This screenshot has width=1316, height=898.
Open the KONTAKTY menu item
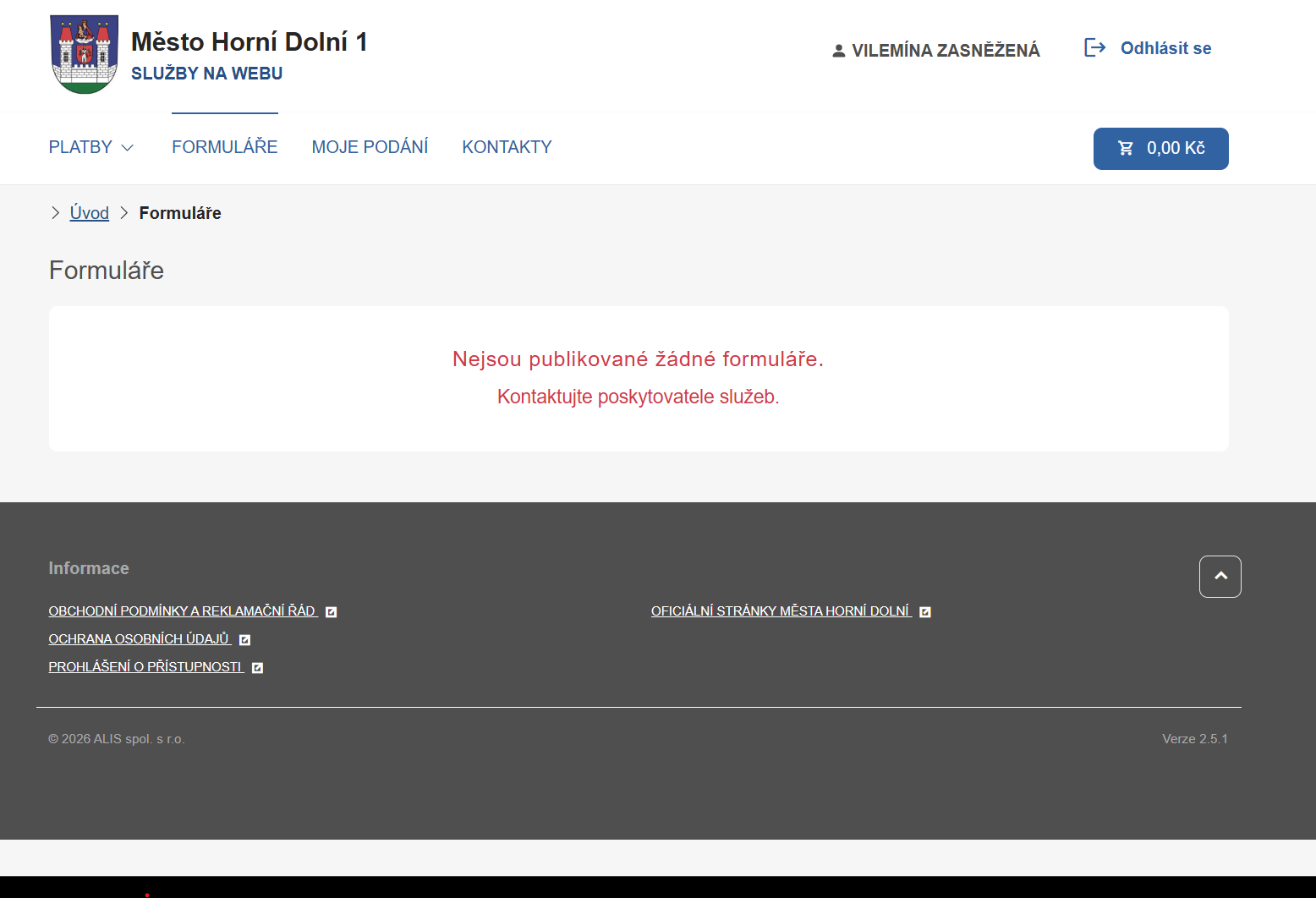507,146
